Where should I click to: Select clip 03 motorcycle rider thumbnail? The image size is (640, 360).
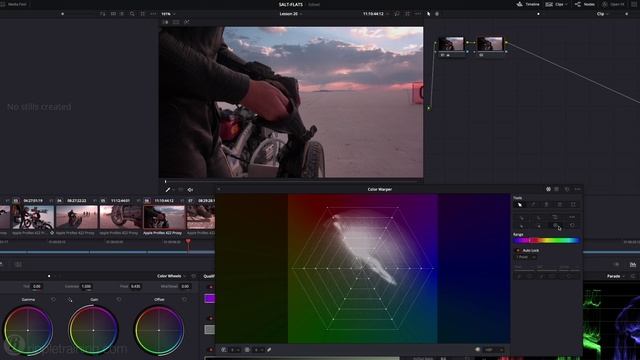(x=32, y=217)
